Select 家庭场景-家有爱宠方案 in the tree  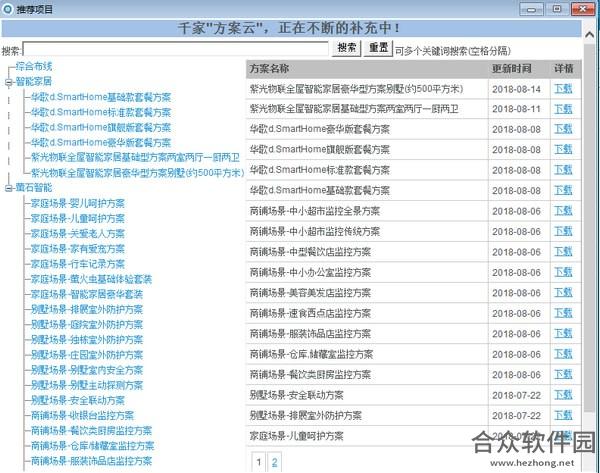[x=78, y=249]
